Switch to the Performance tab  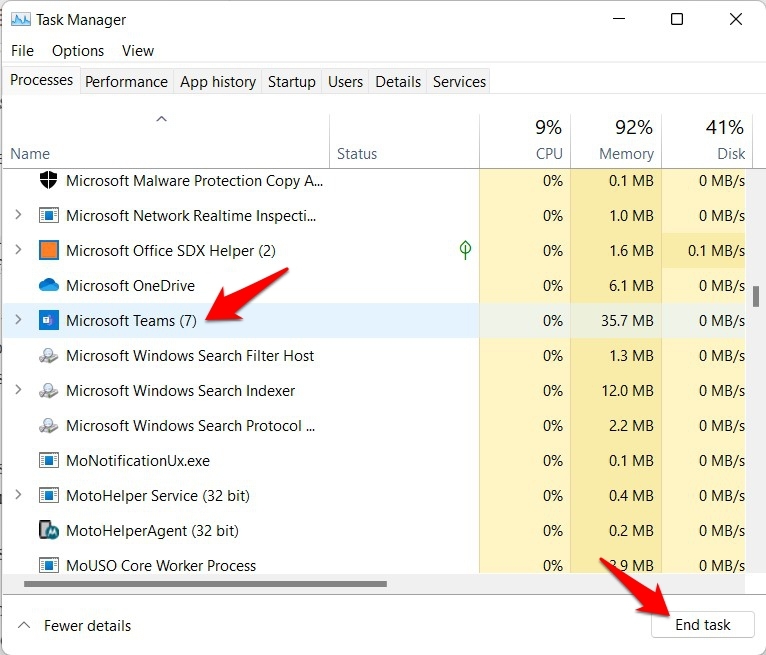[126, 82]
